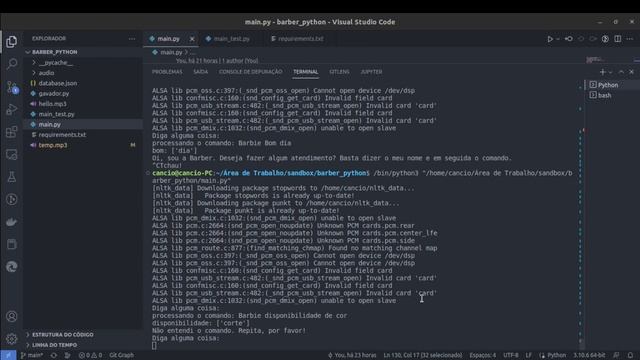Viewport: 640px width, 360px height.
Task: Click the GitLens open changes icon
Action: [569, 39]
